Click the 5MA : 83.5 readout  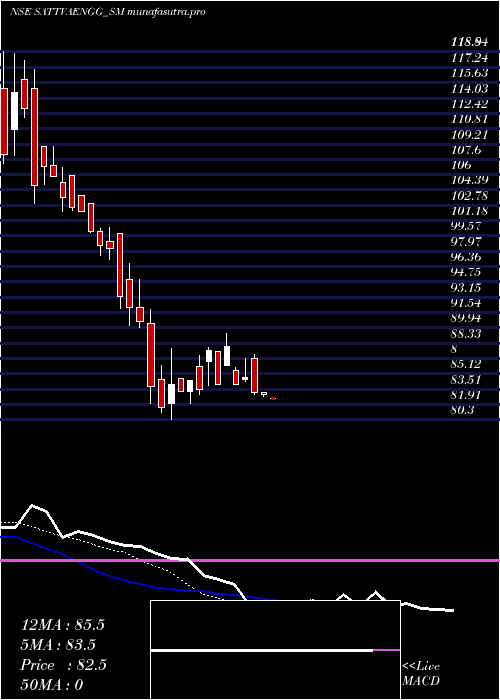pos(58,645)
